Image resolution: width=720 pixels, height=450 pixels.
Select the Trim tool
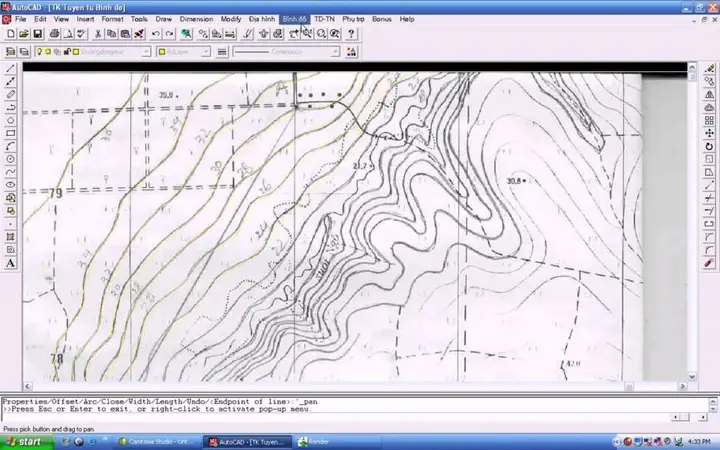[709, 198]
